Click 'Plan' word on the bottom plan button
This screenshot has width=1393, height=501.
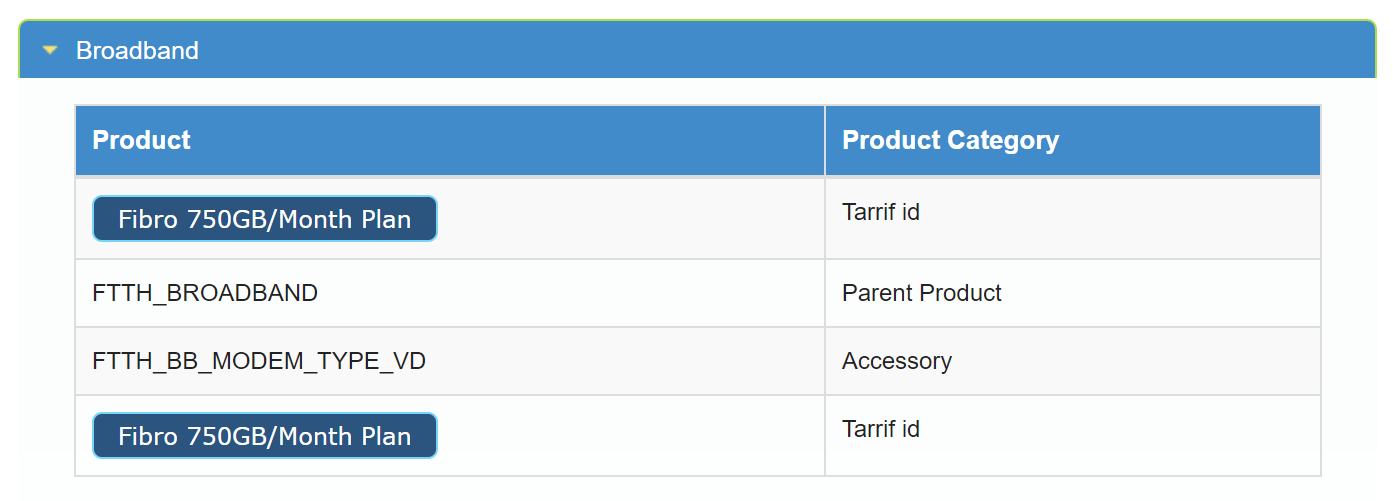tap(385, 436)
